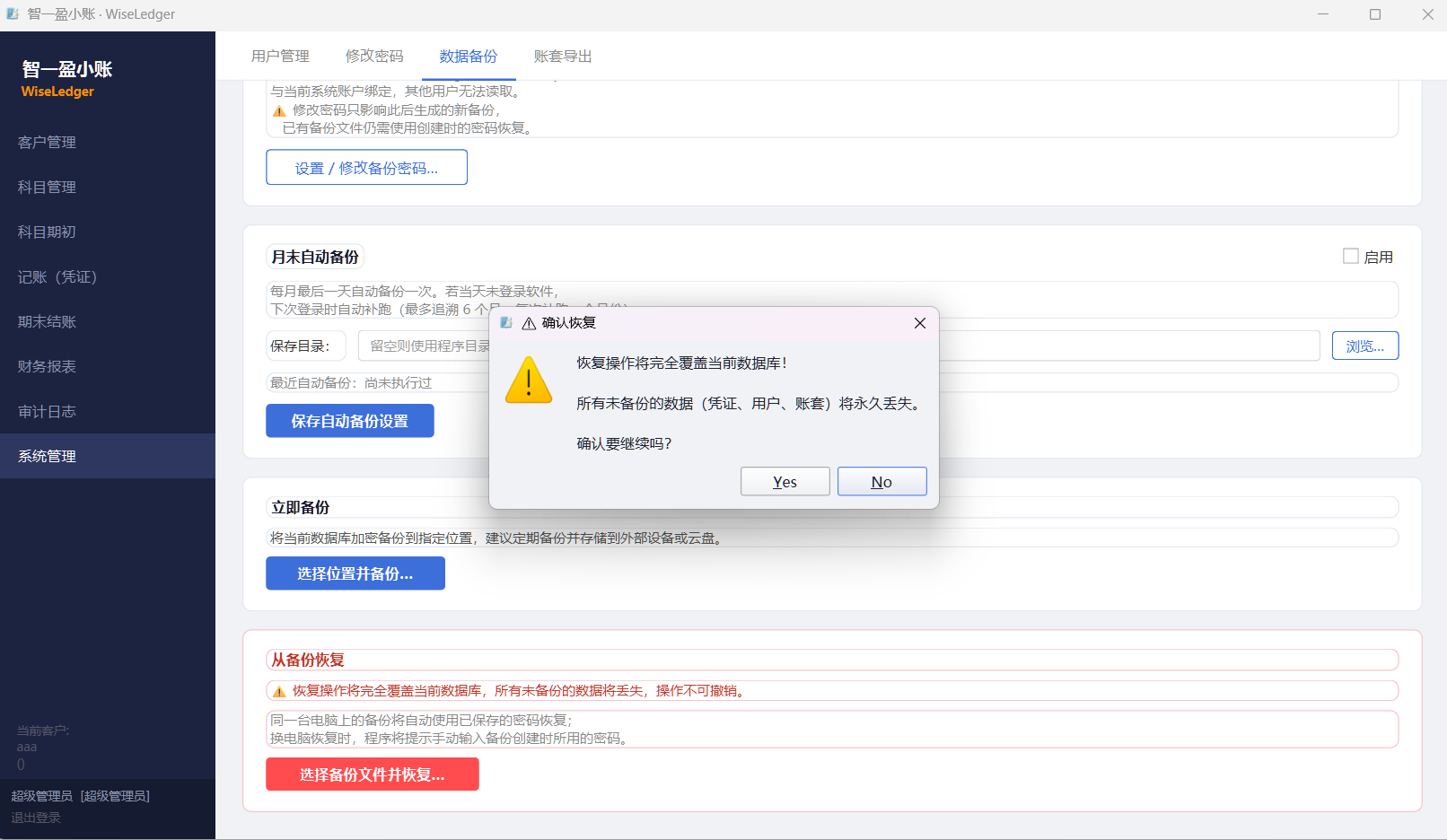Screen dimensions: 1447x840
Task: Click 设置 / 修改备份密码 button
Action: (366, 168)
